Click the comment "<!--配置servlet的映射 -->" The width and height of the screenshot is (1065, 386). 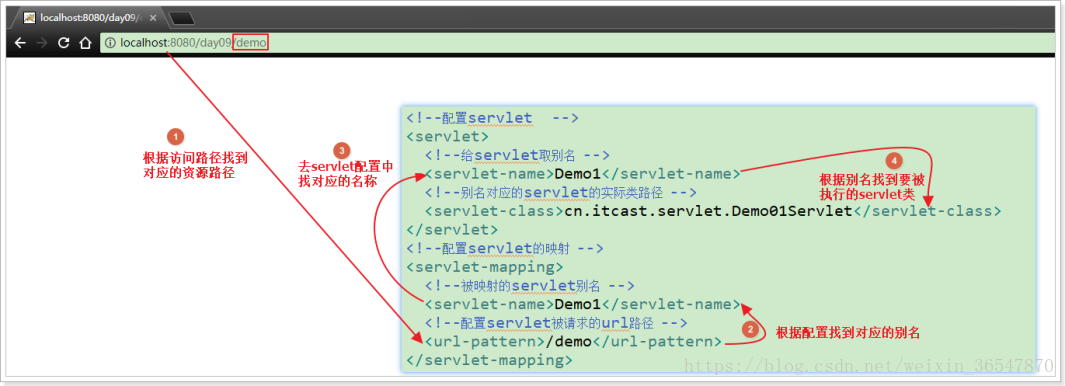(505, 248)
